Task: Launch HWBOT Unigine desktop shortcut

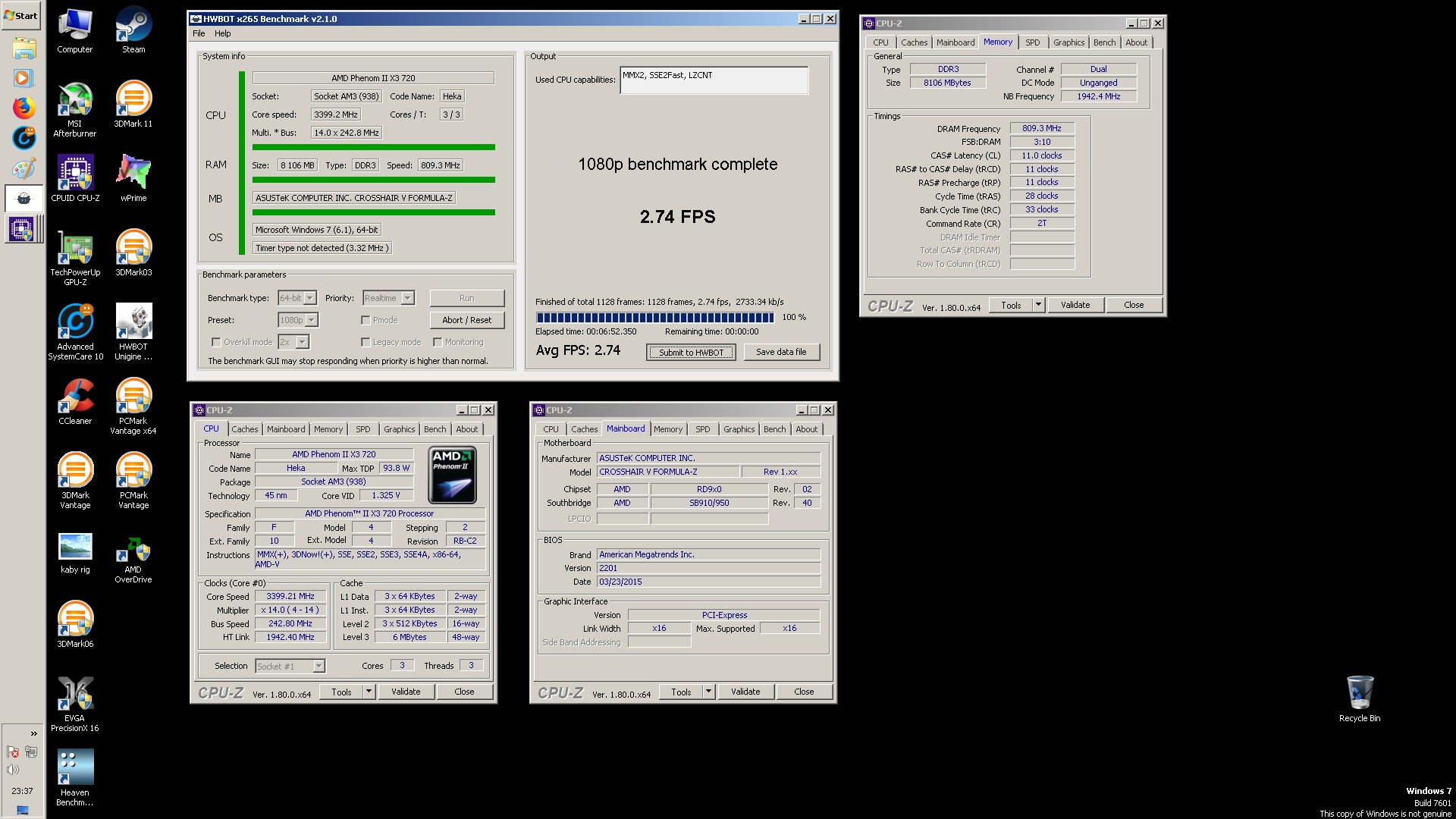Action: tap(133, 332)
